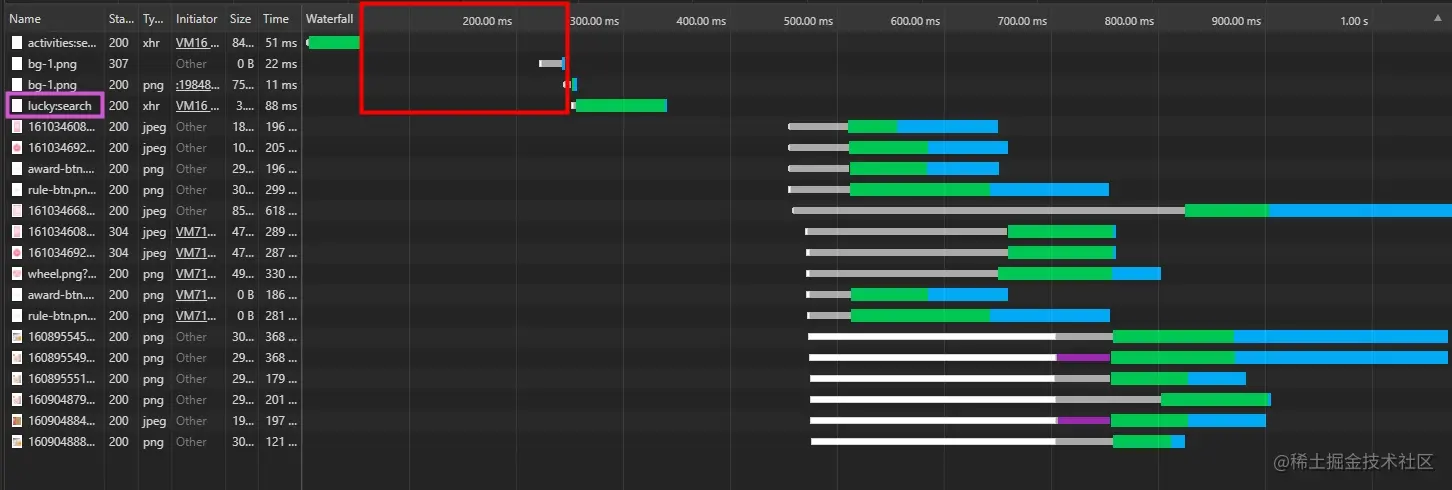Click the 330 time cell
Image resolution: width=1452 pixels, height=490 pixels.
point(280,274)
